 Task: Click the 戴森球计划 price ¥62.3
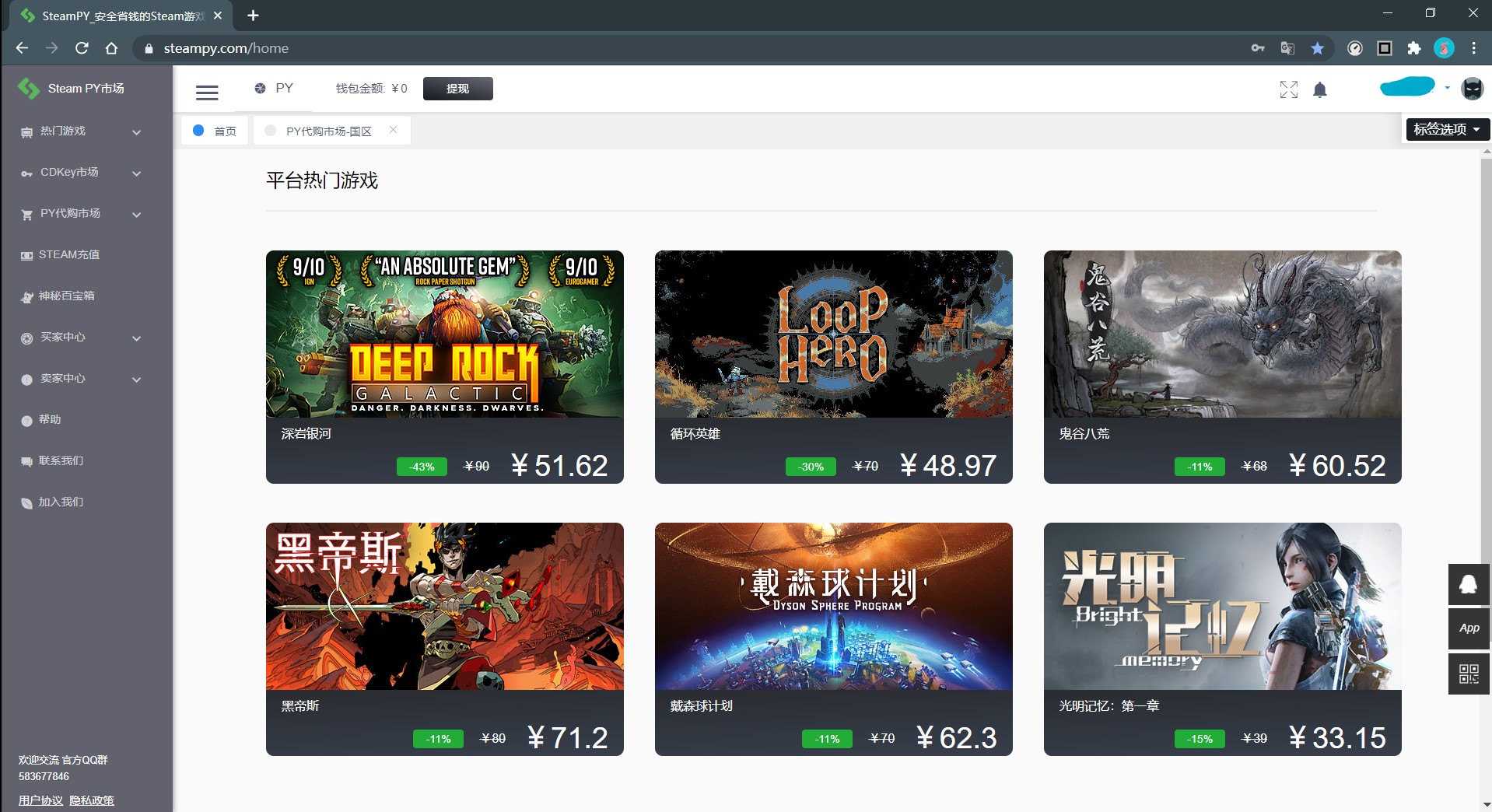point(956,738)
